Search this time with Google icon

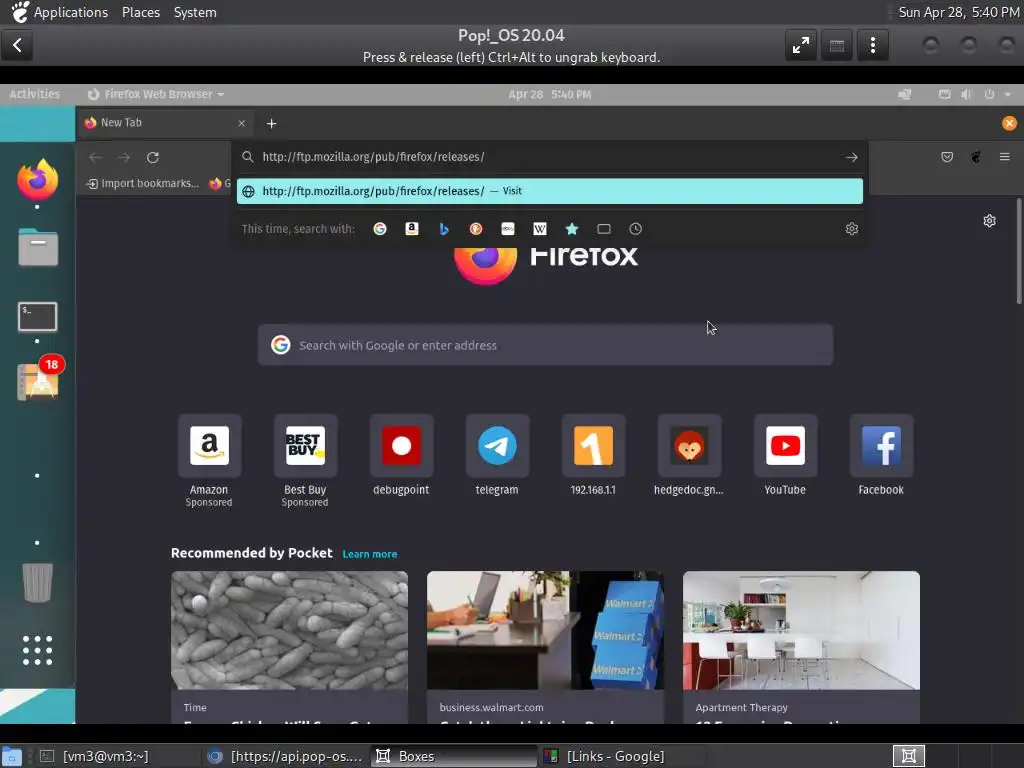click(379, 229)
